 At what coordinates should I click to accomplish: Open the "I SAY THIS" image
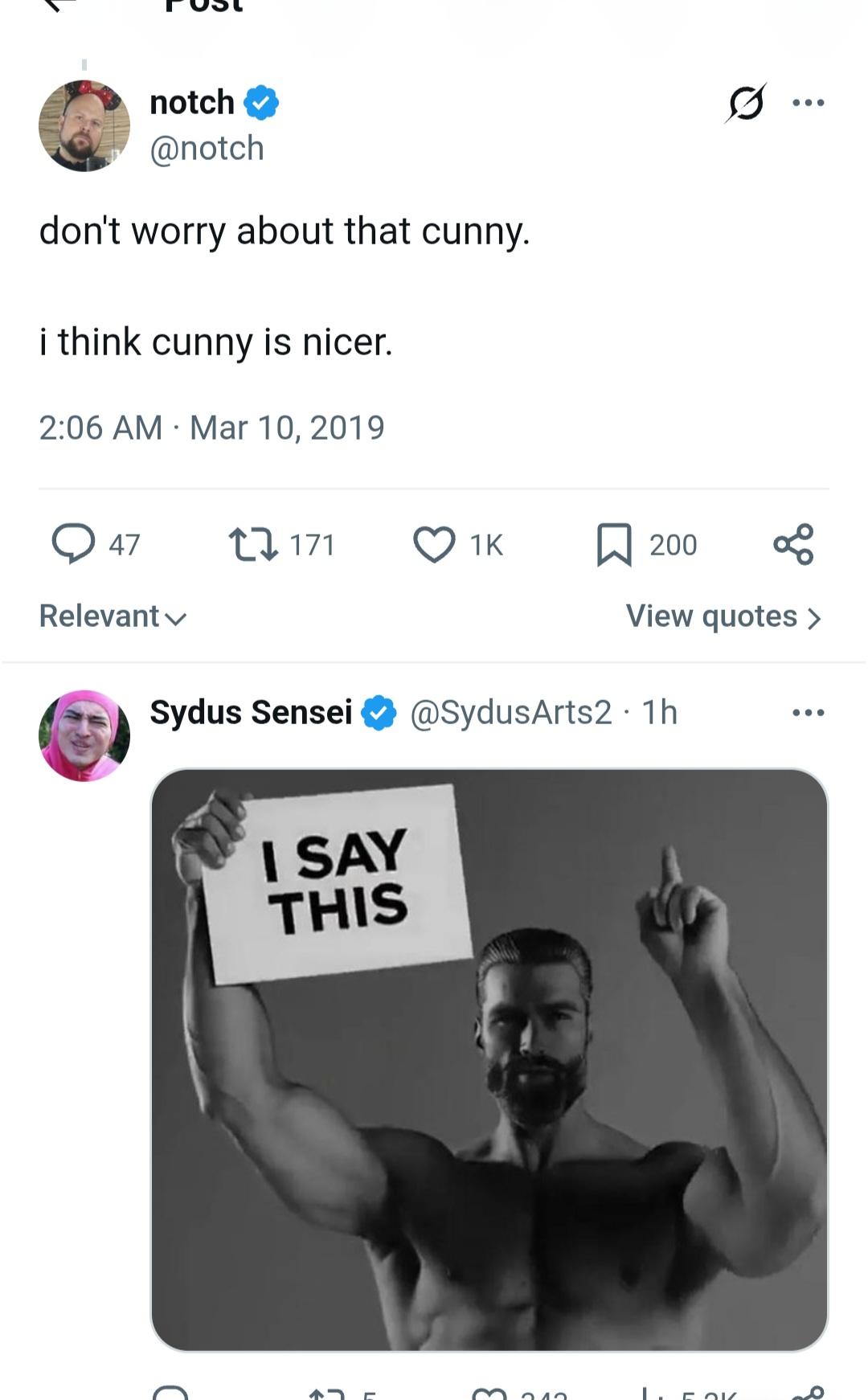click(x=489, y=1059)
